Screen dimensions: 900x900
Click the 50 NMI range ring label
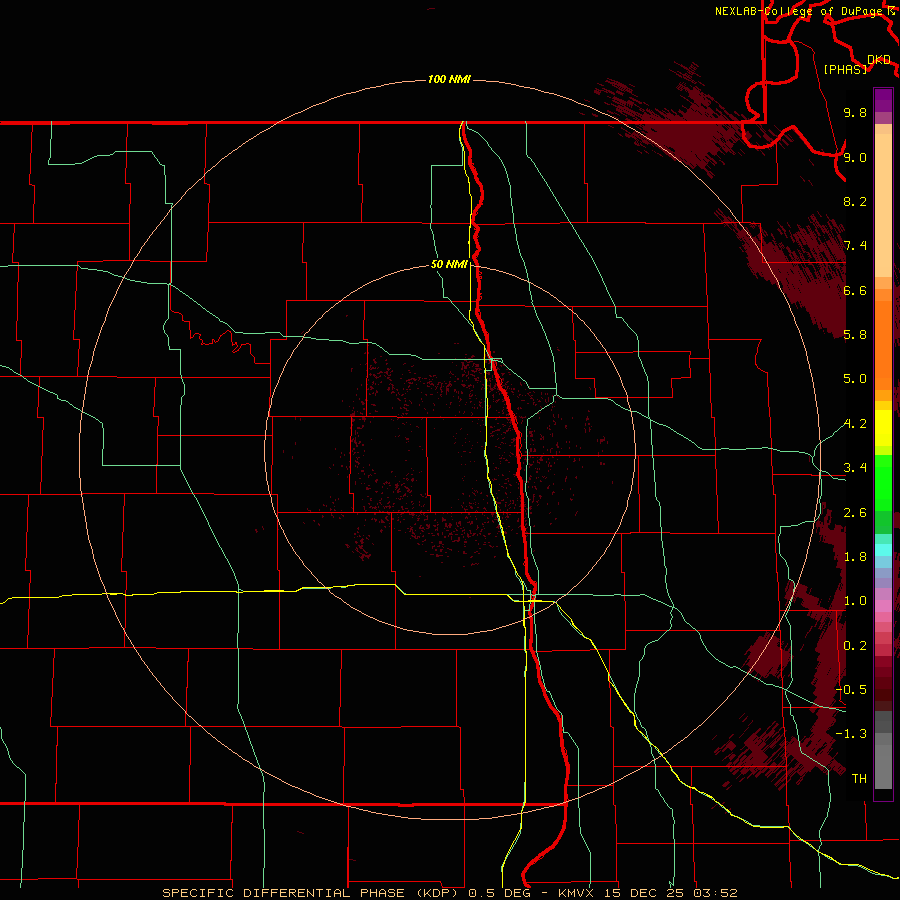(449, 264)
